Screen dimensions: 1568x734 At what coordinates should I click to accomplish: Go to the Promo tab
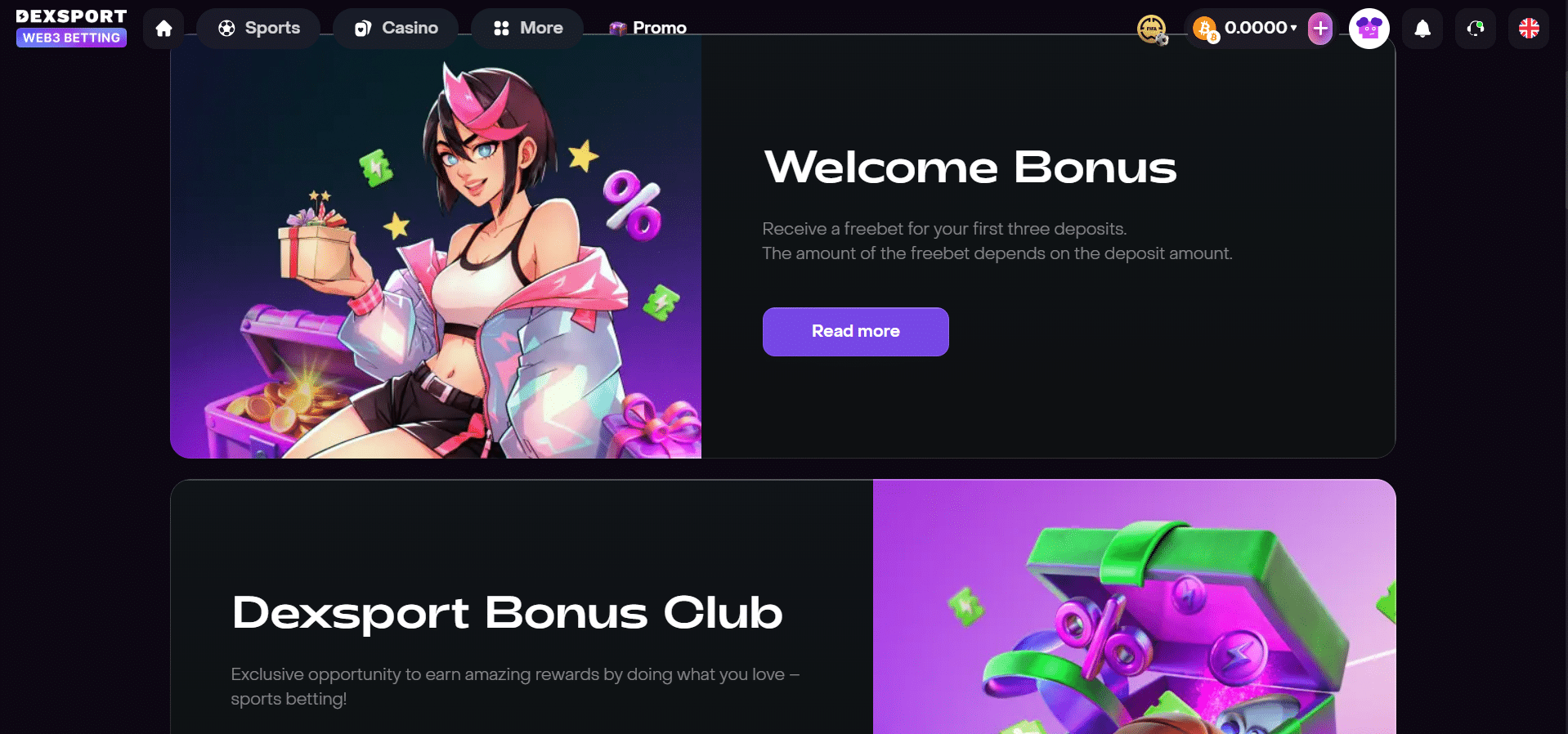(x=647, y=29)
